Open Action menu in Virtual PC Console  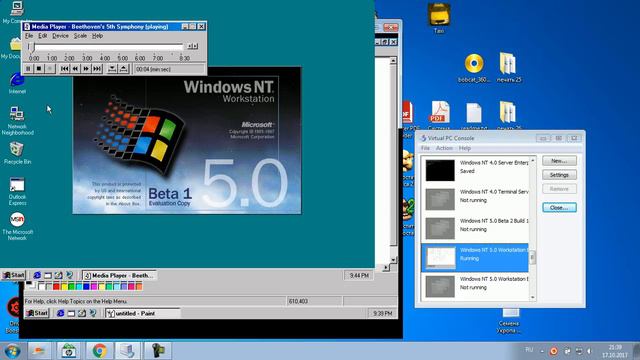[444, 148]
